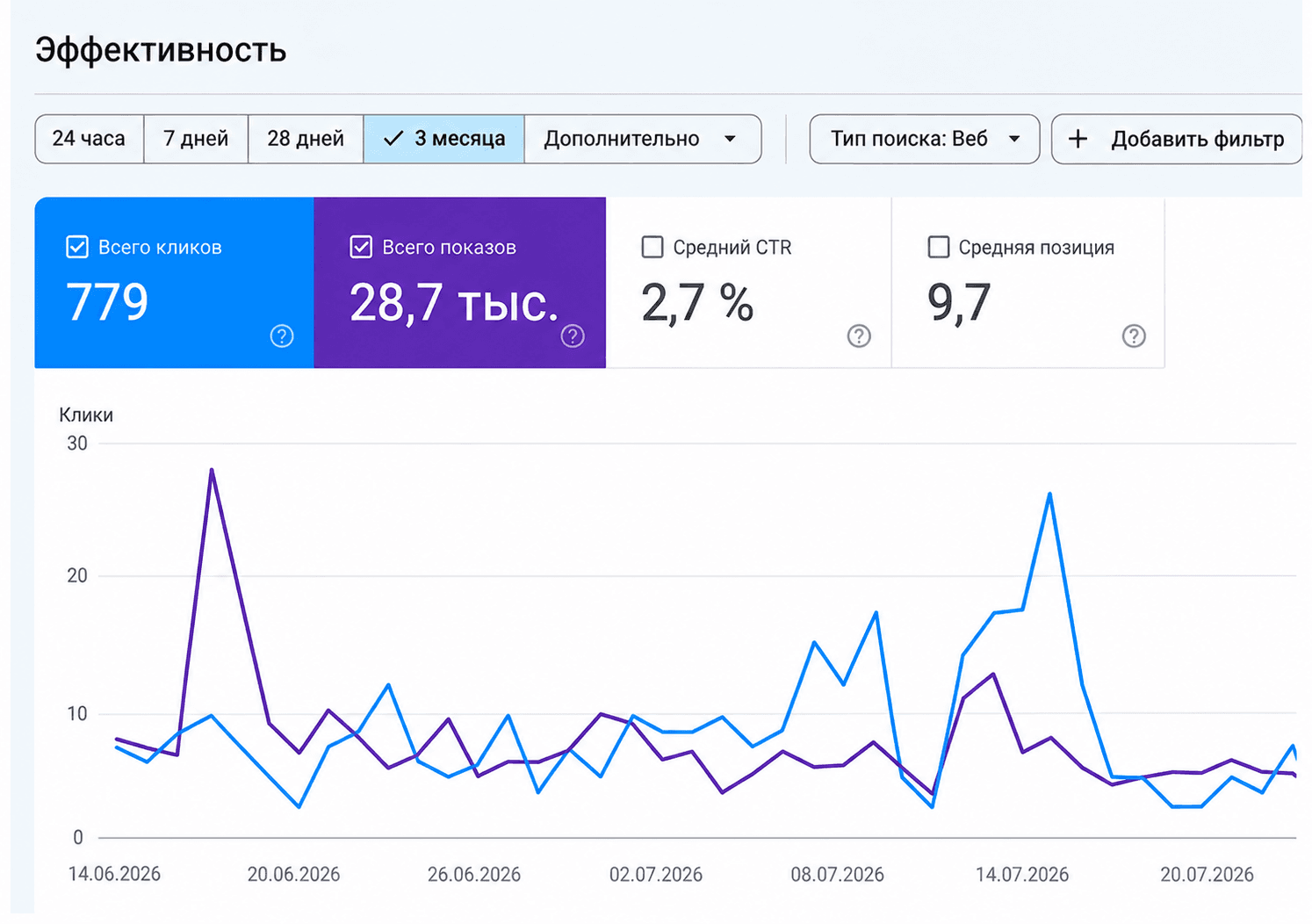1312x924 pixels.
Task: Click the Эффективность heading
Action: coord(161,50)
